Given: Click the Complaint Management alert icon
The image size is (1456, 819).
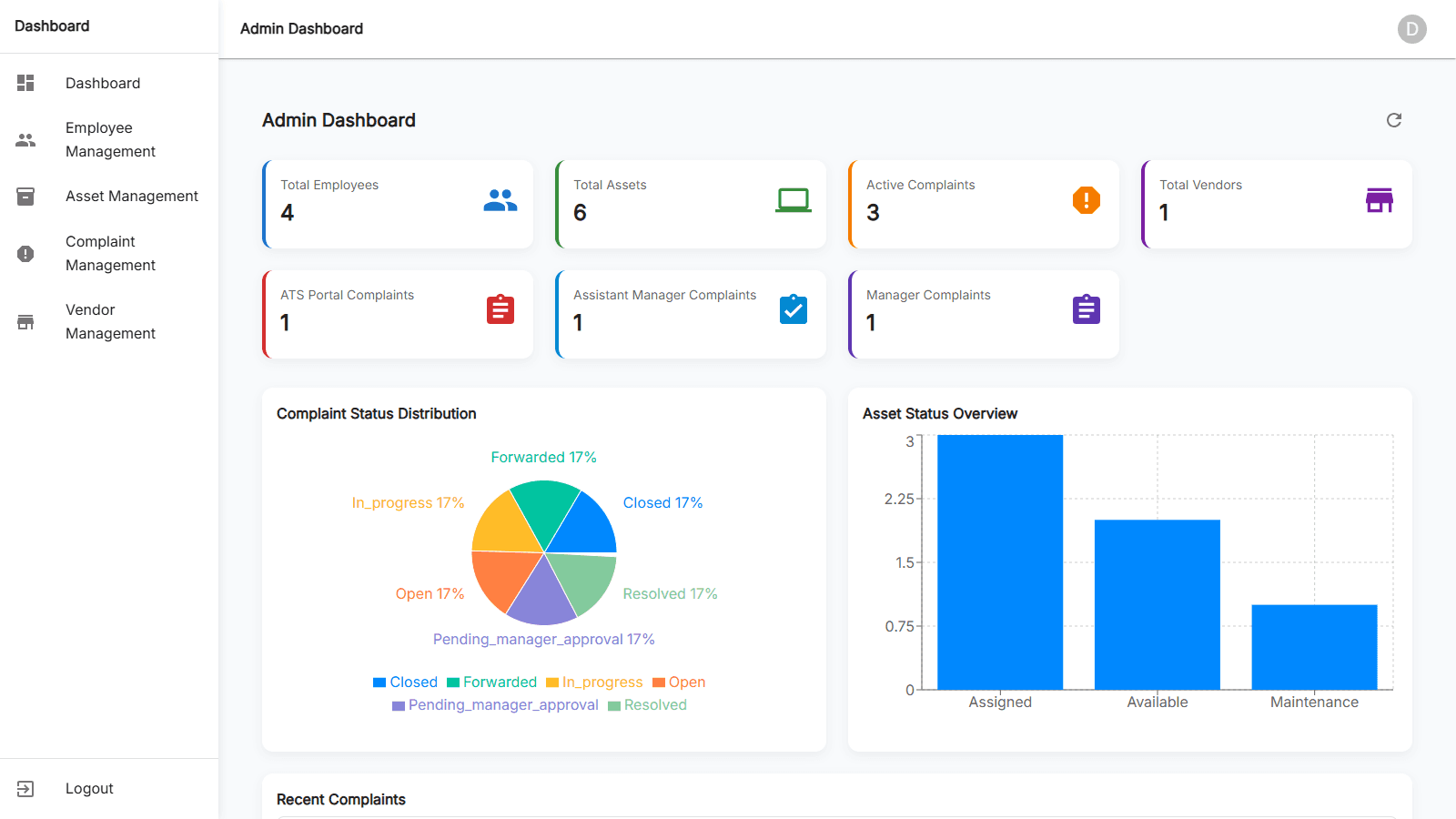Looking at the screenshot, I should pos(25,254).
